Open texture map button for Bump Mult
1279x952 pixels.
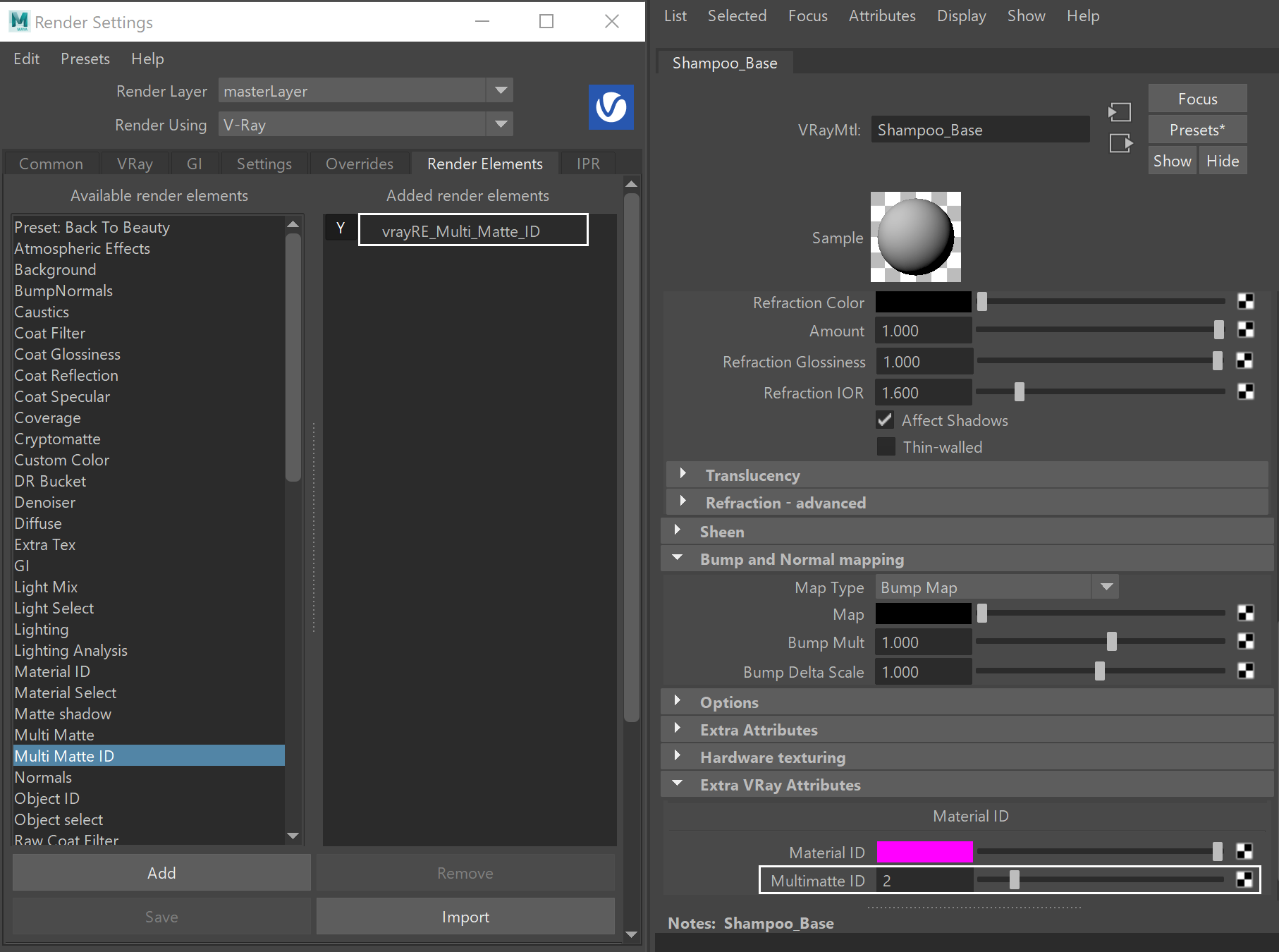[1246, 641]
